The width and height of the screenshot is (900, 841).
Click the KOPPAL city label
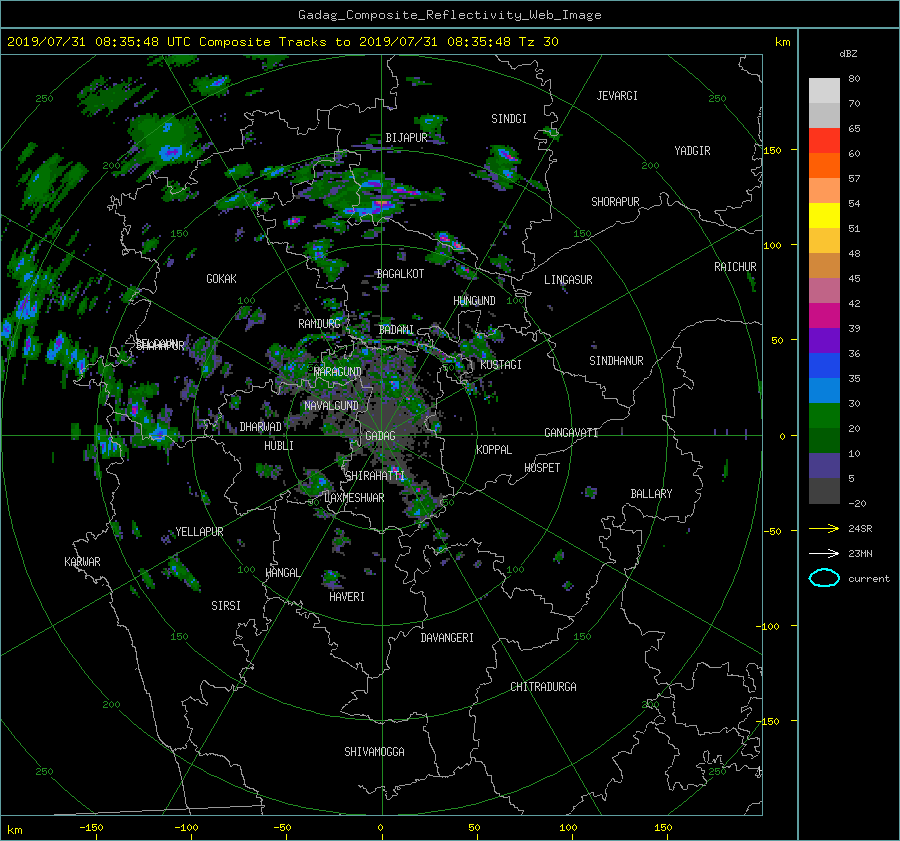494,450
